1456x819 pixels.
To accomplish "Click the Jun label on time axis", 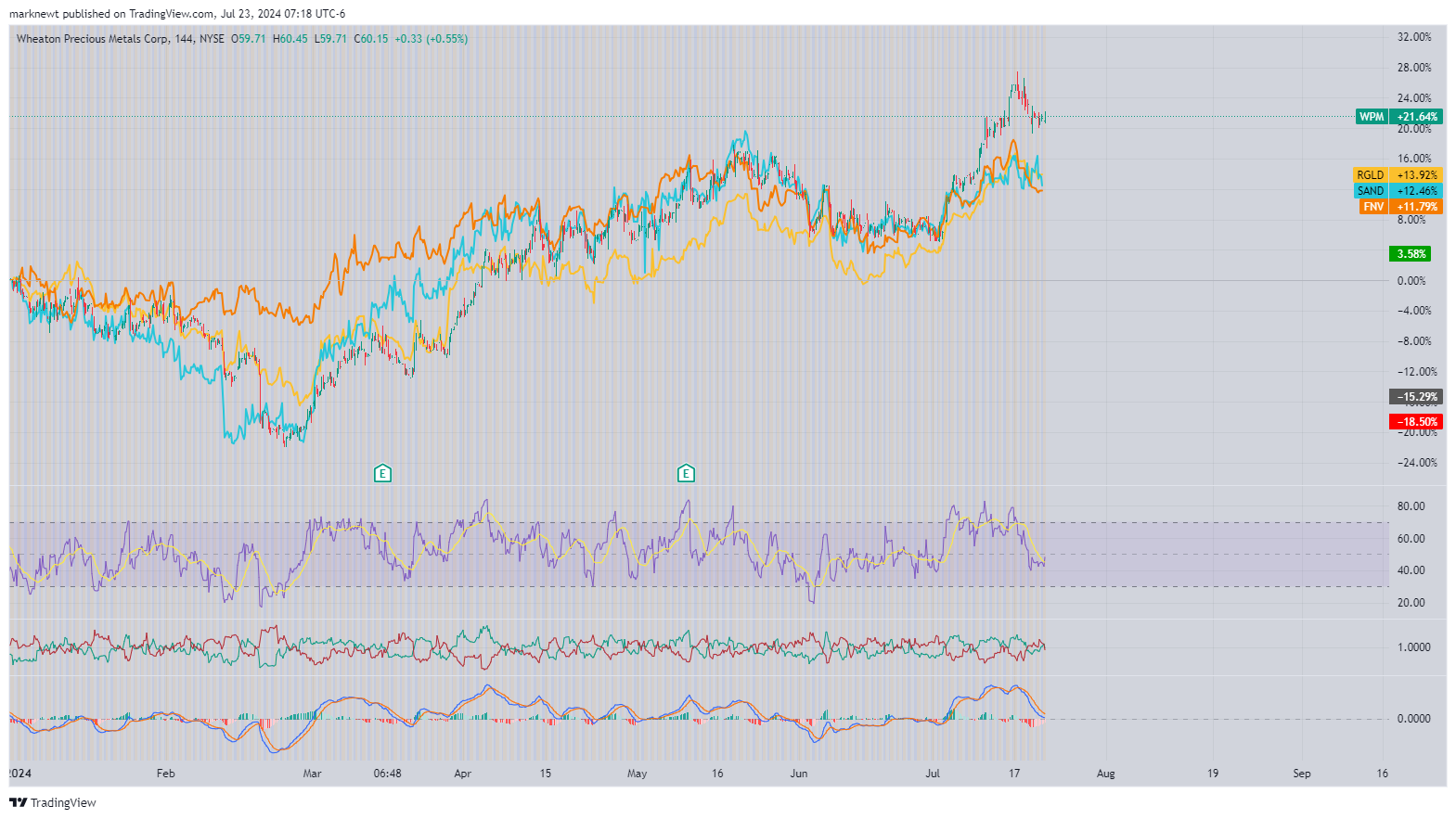I will [x=798, y=774].
